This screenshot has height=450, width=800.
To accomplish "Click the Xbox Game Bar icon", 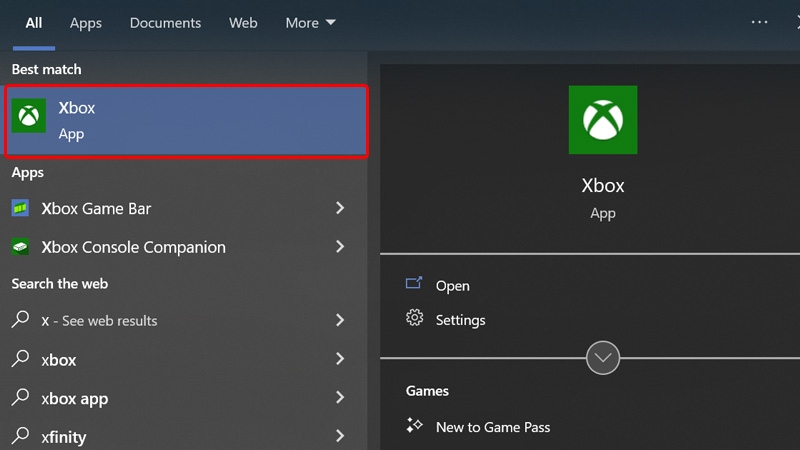I will (x=20, y=208).
